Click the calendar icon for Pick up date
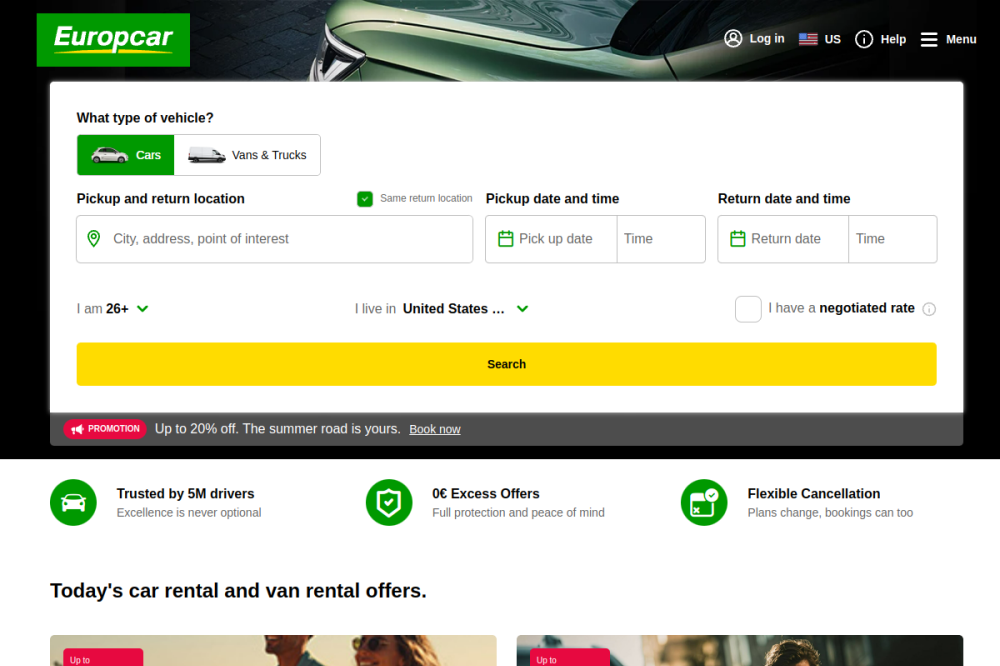The image size is (1000, 666). (x=506, y=239)
